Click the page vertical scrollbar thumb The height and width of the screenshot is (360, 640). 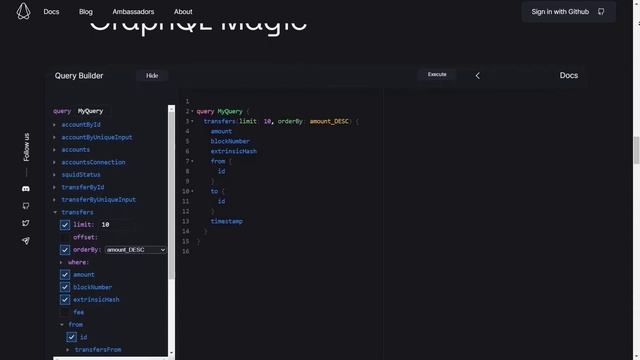click(636, 150)
